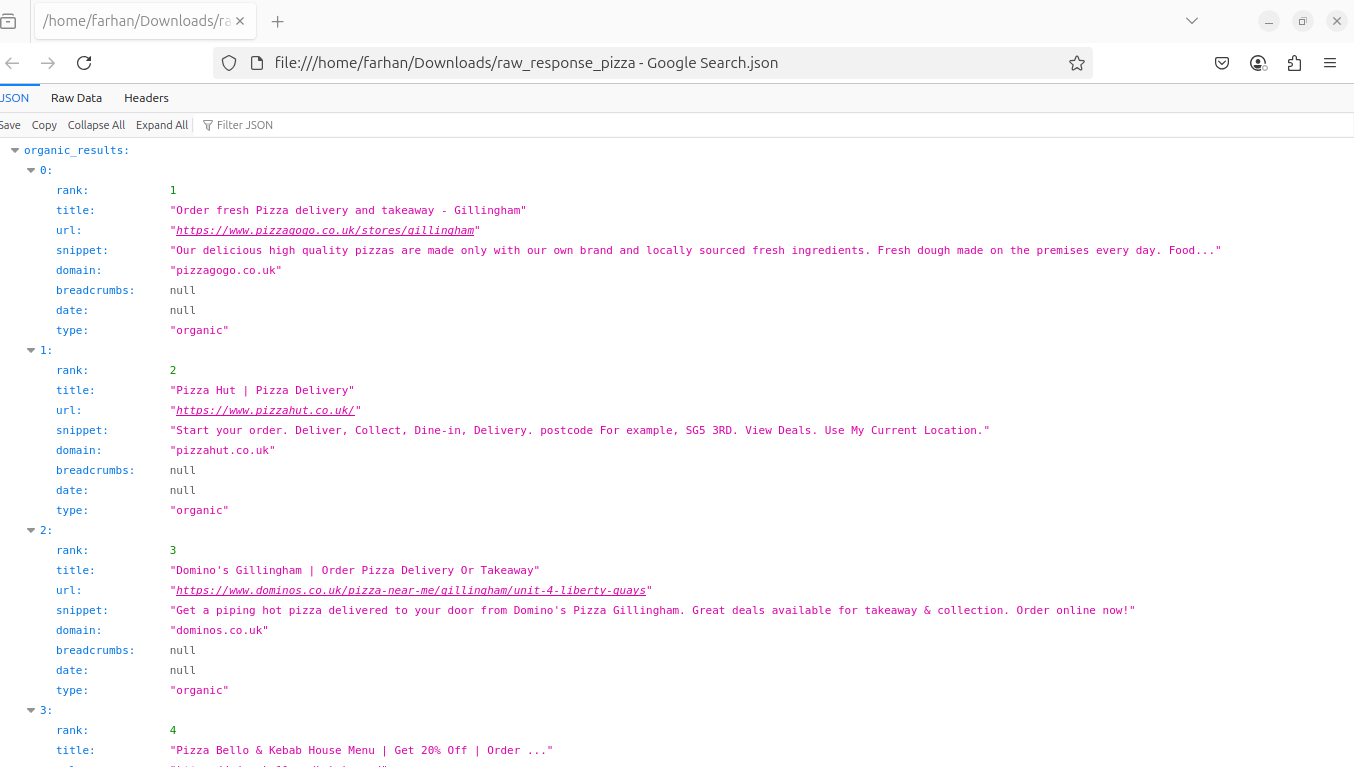Click the "dominos.co.uk" domain value
Viewport: 1354px width, 767px height.
click(219, 630)
